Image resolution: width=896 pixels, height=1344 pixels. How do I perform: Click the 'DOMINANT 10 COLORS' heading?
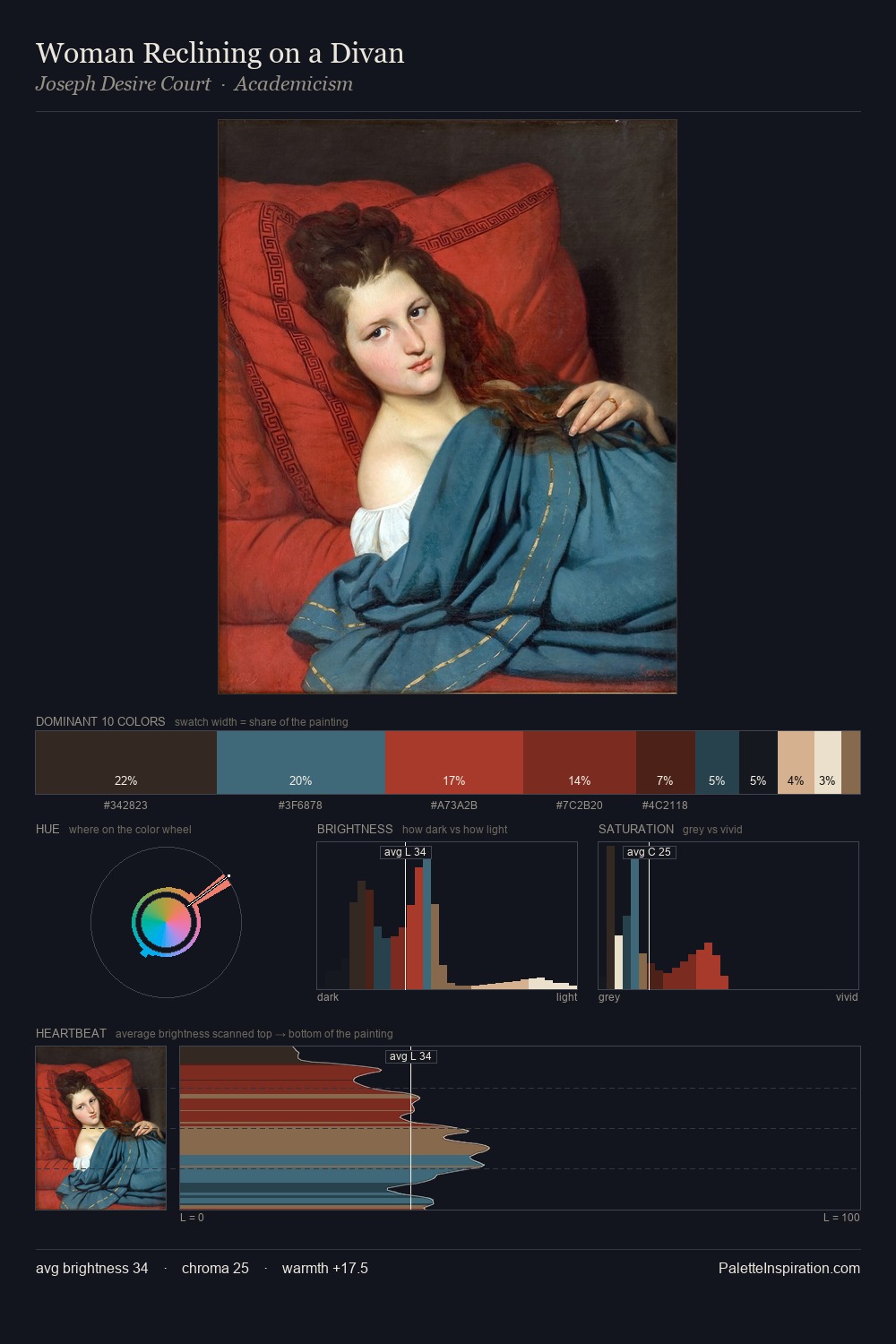tap(100, 721)
